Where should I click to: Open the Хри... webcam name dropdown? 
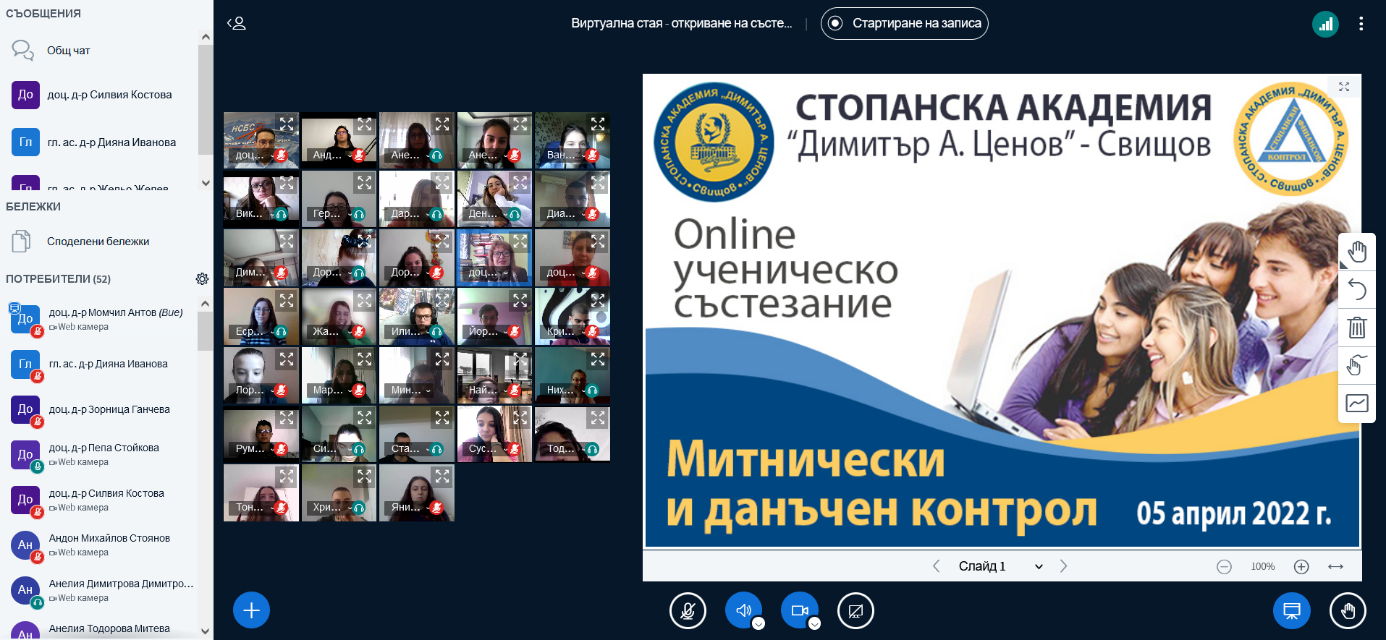point(330,508)
